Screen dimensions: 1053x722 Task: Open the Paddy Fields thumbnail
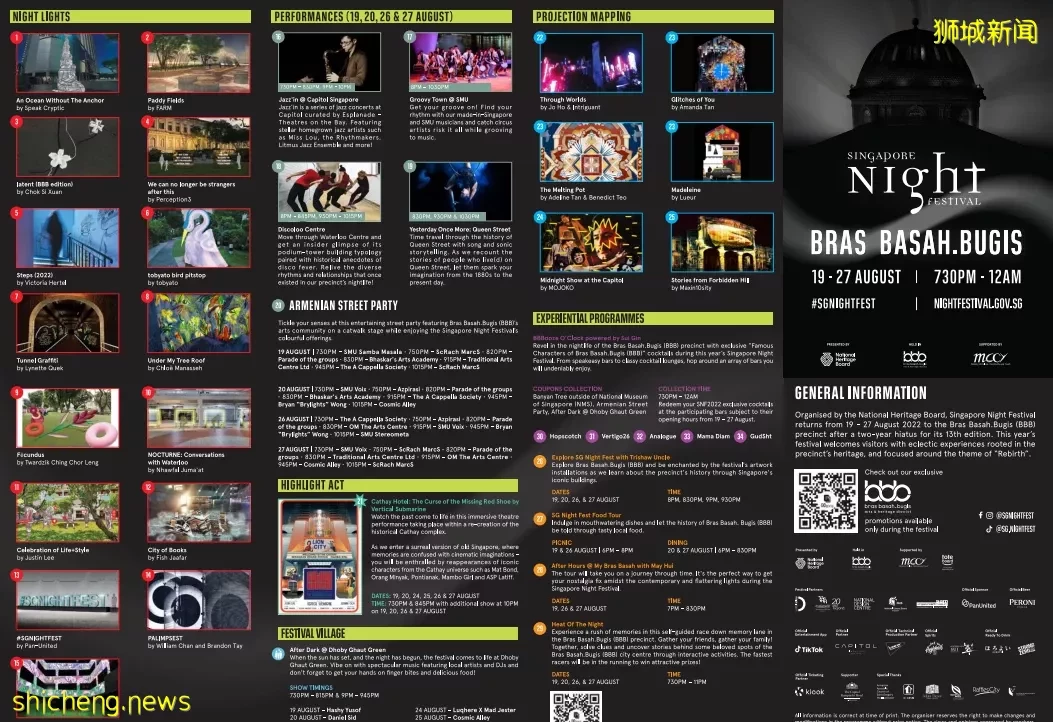pos(199,63)
